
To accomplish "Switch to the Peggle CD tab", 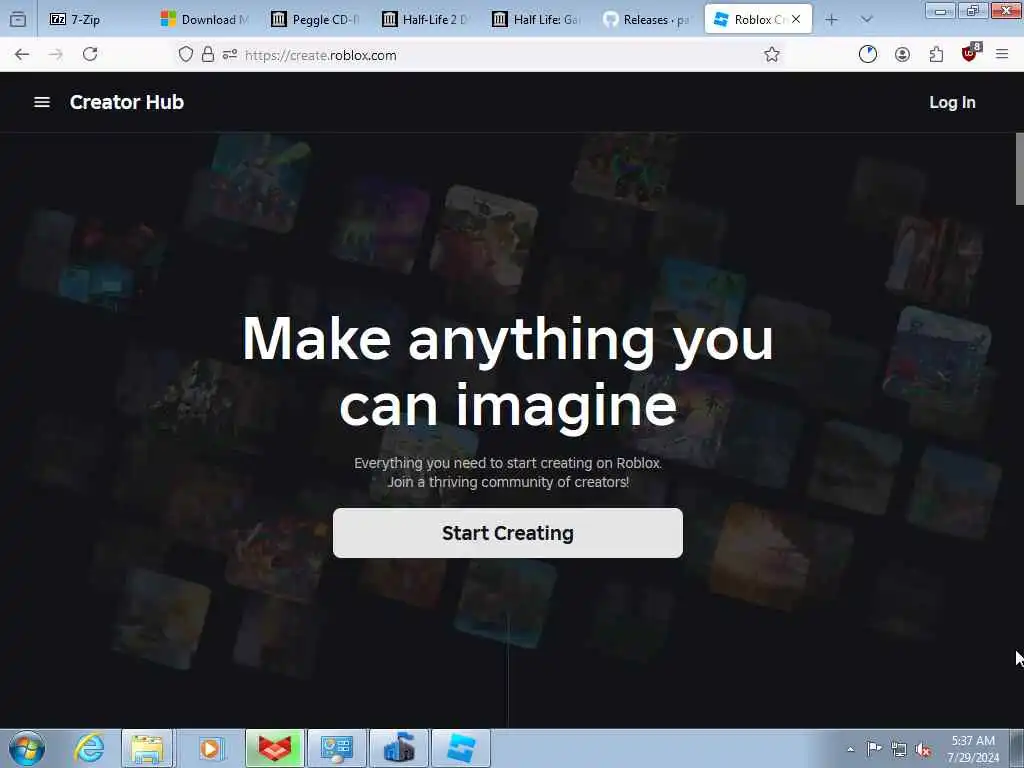I will coord(317,20).
